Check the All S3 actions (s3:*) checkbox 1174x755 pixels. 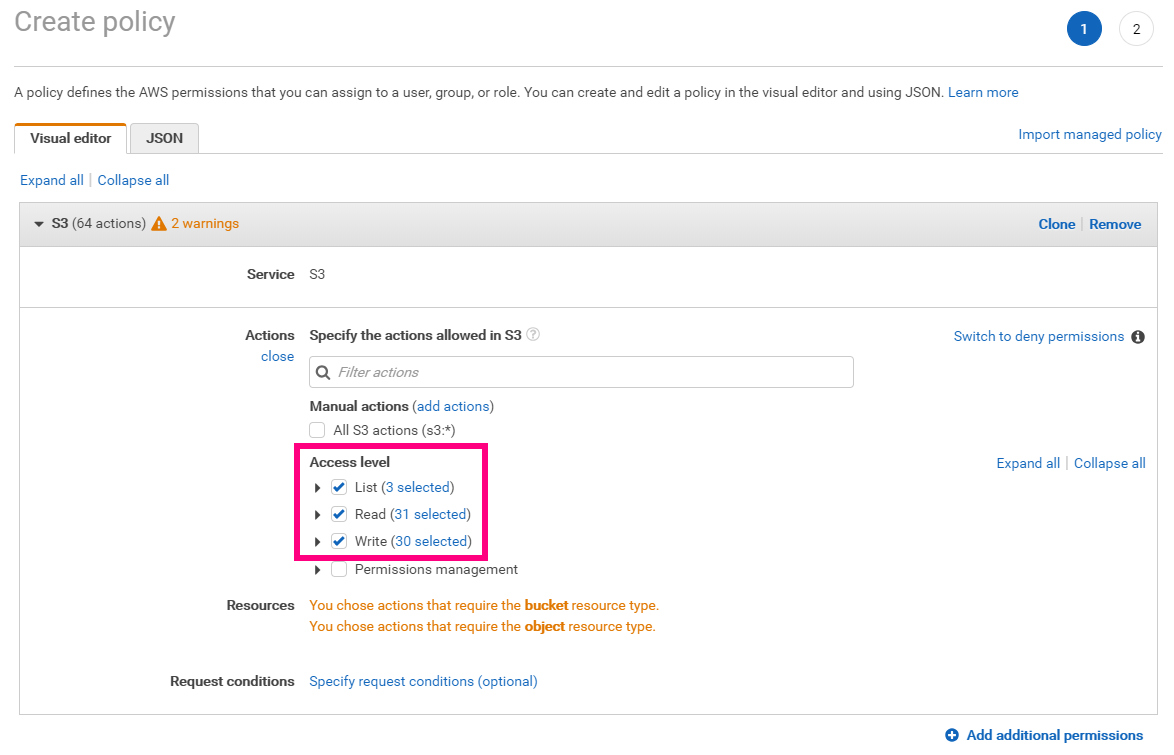tap(317, 430)
